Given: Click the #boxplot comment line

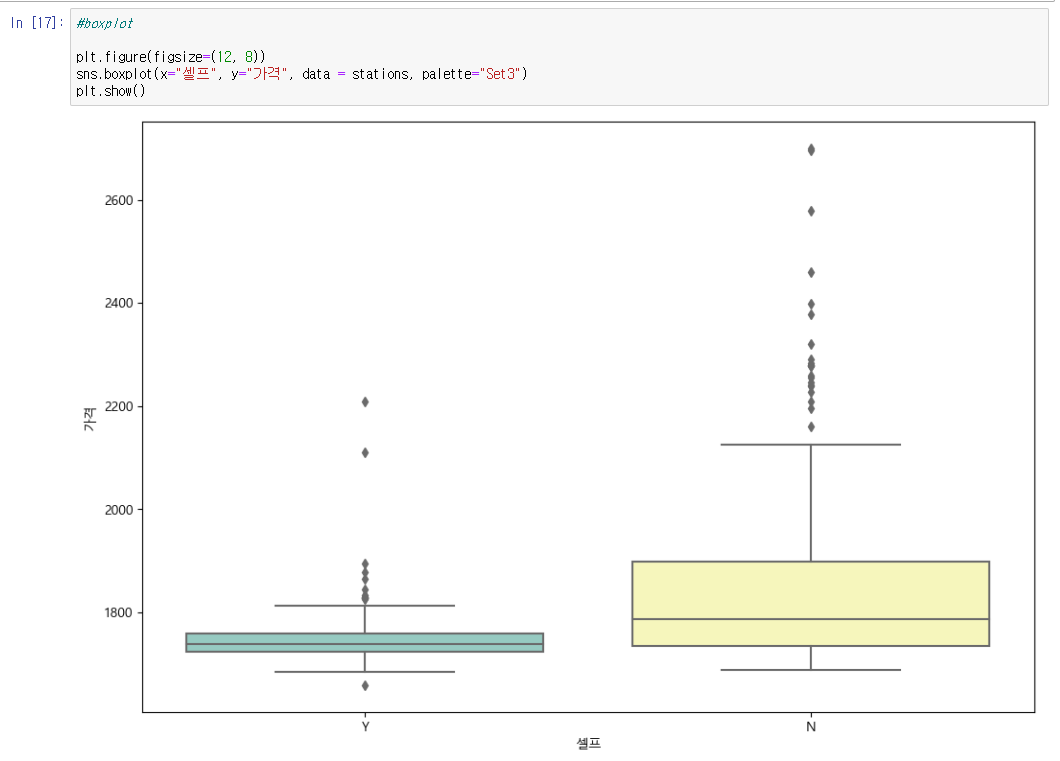Looking at the screenshot, I should click(x=105, y=23).
